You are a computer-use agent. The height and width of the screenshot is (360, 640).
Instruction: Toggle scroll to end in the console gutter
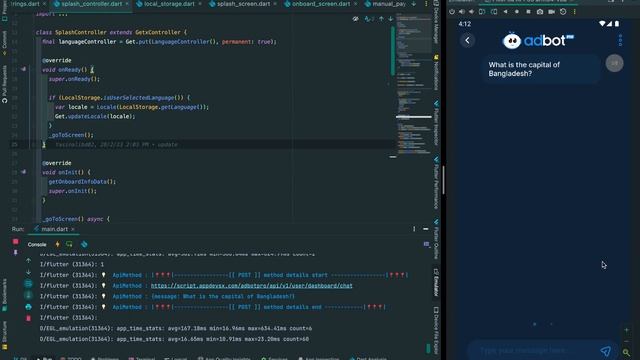pyautogui.click(x=28, y=295)
